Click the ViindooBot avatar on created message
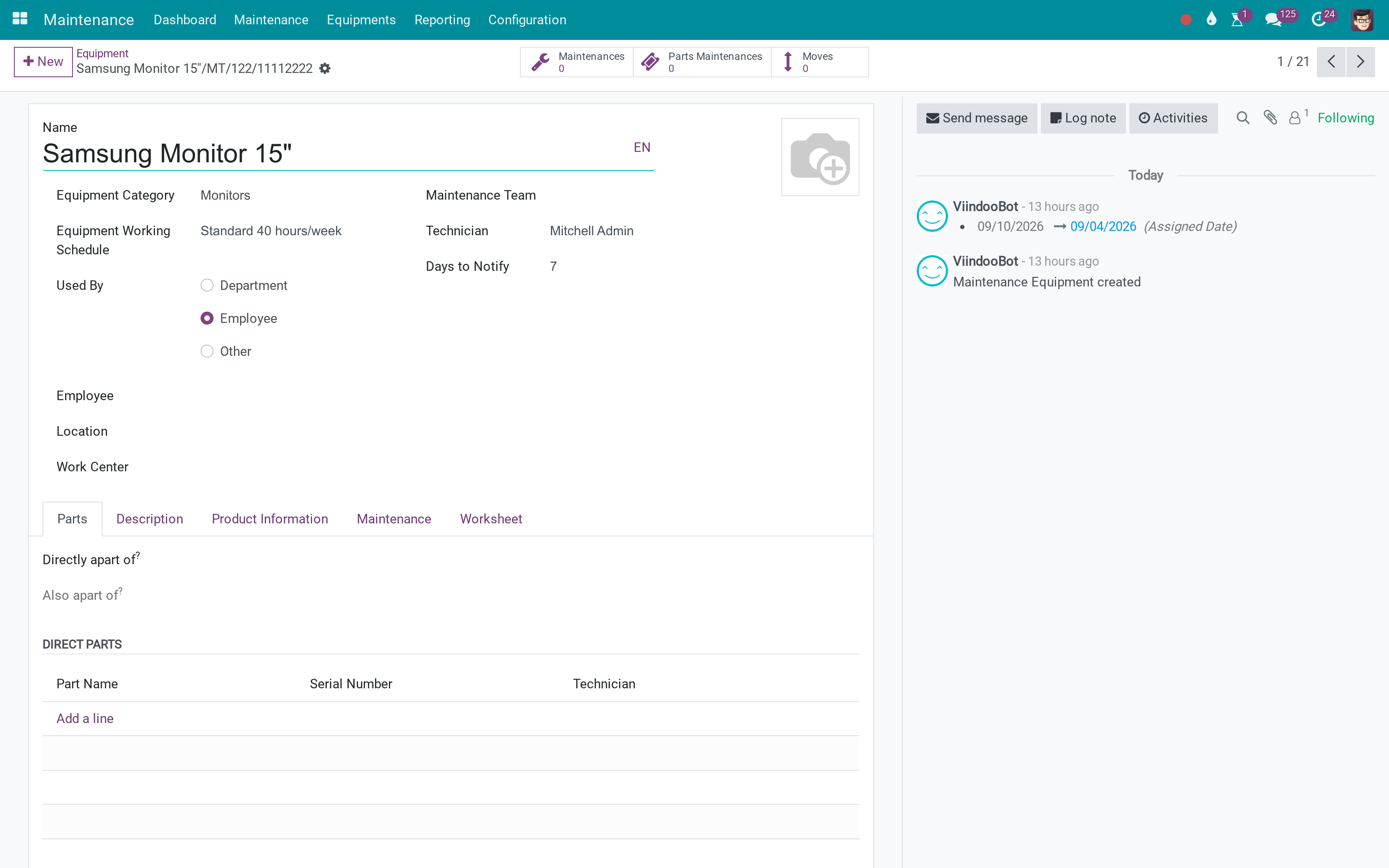1389x868 pixels. [932, 270]
